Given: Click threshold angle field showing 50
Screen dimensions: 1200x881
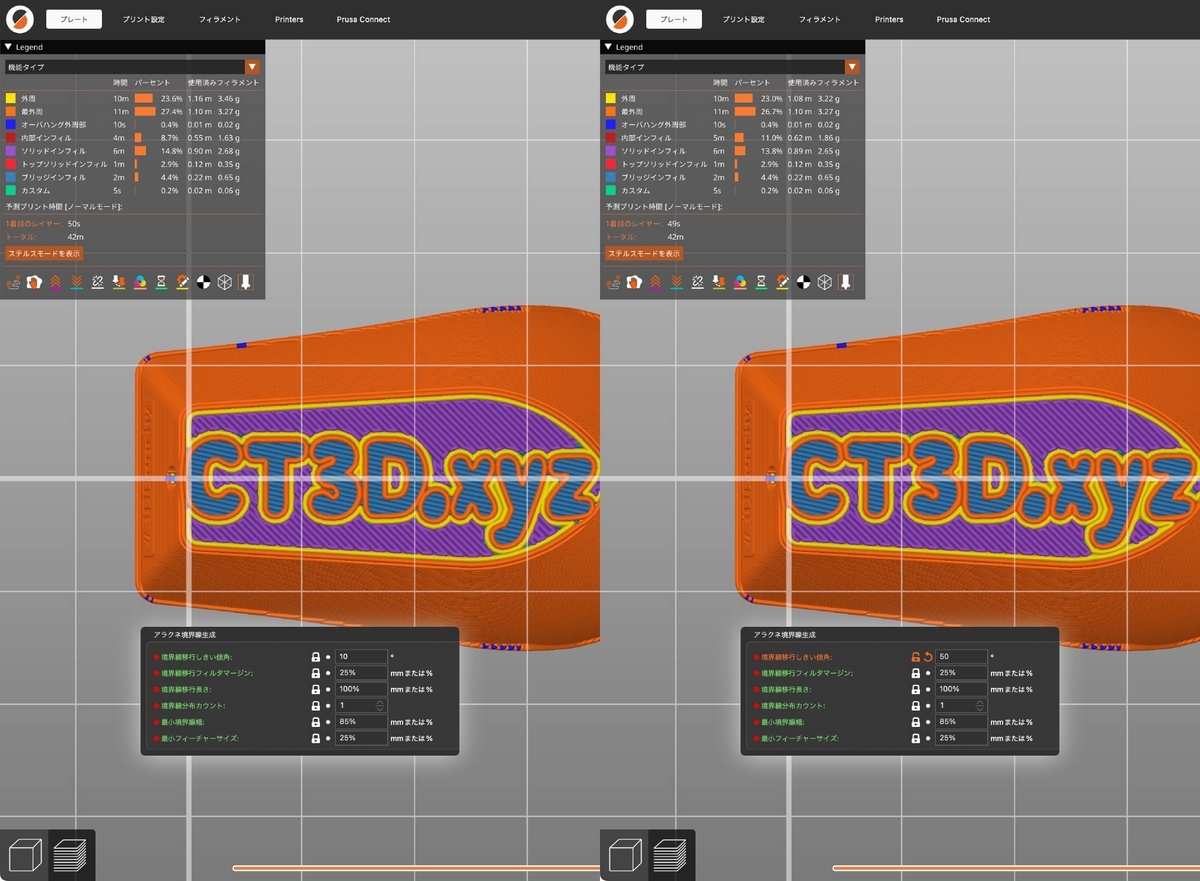Looking at the screenshot, I should (x=961, y=657).
